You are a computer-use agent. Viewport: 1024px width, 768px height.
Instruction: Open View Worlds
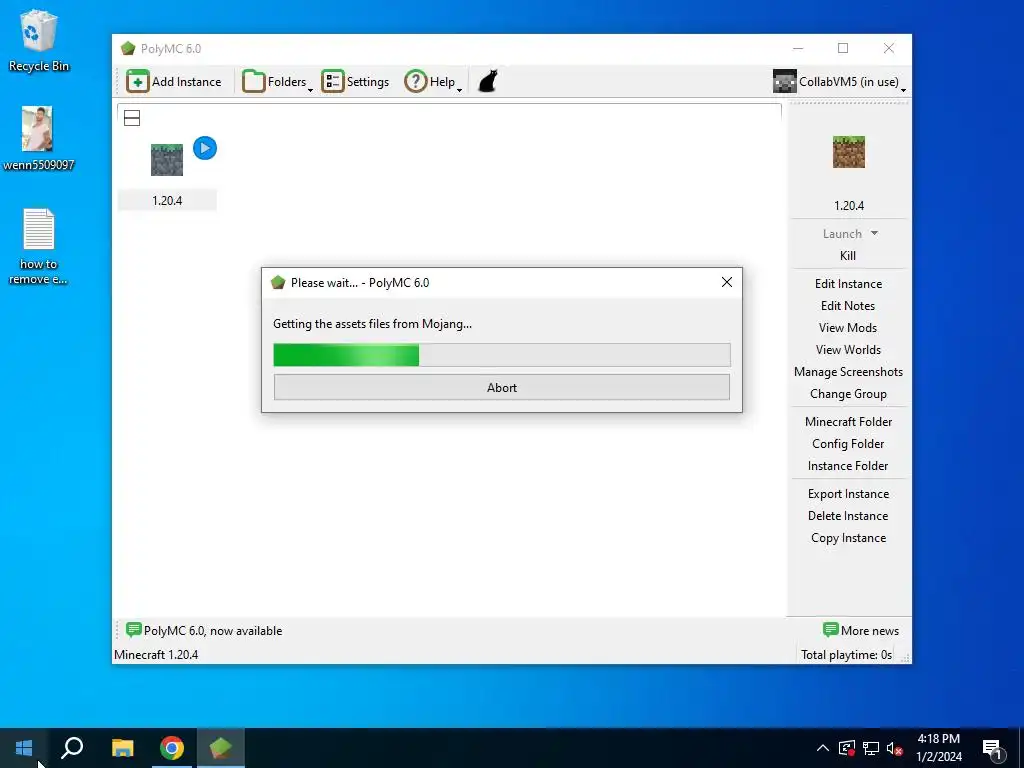(x=848, y=350)
